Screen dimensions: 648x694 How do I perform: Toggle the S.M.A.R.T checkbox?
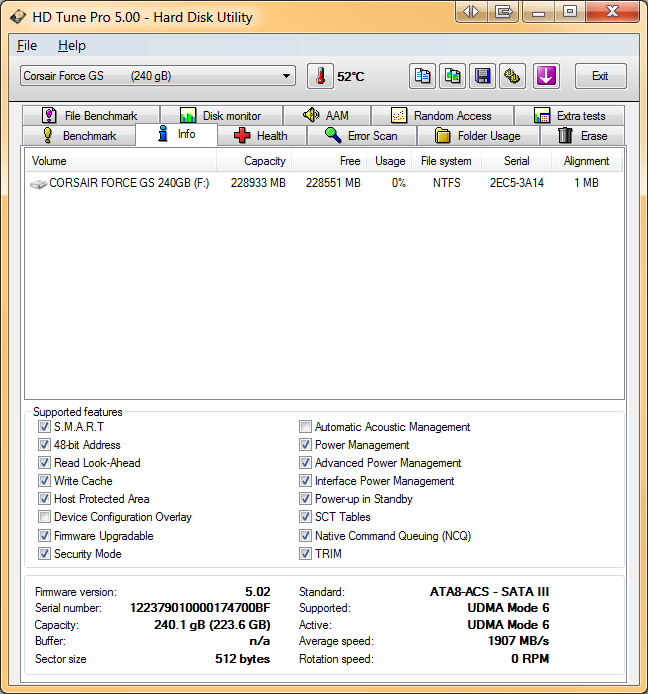pos(44,427)
